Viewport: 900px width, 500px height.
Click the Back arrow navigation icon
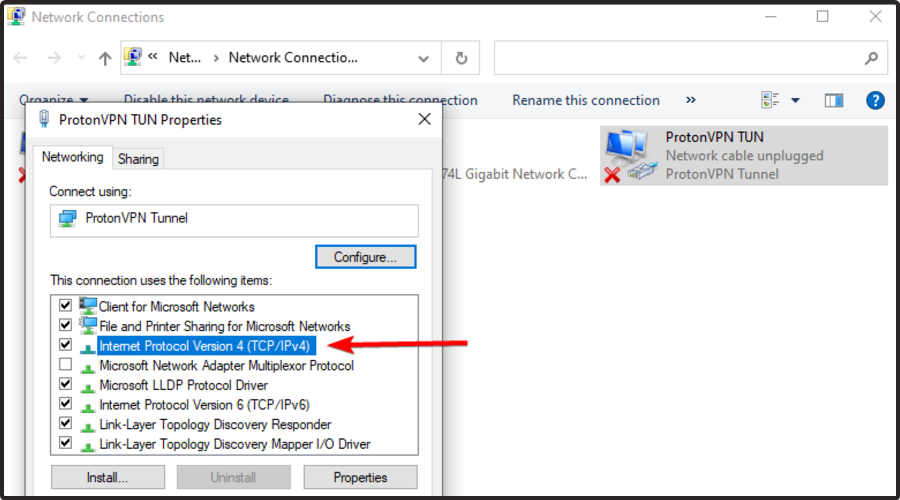(x=20, y=58)
